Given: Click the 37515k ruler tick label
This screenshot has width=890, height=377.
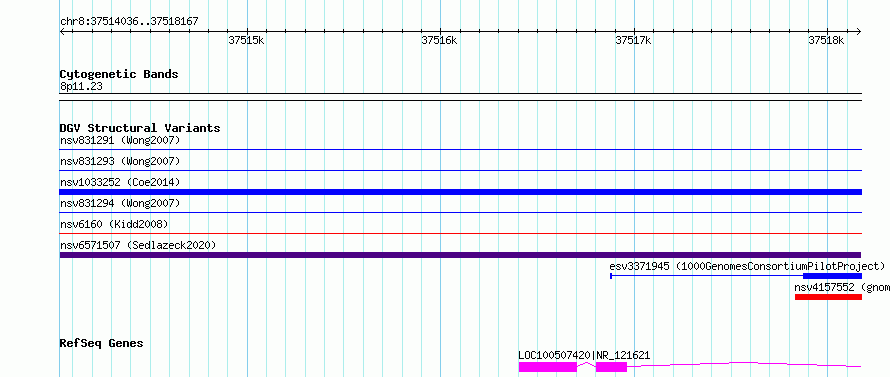Looking at the screenshot, I should pyautogui.click(x=246, y=40).
